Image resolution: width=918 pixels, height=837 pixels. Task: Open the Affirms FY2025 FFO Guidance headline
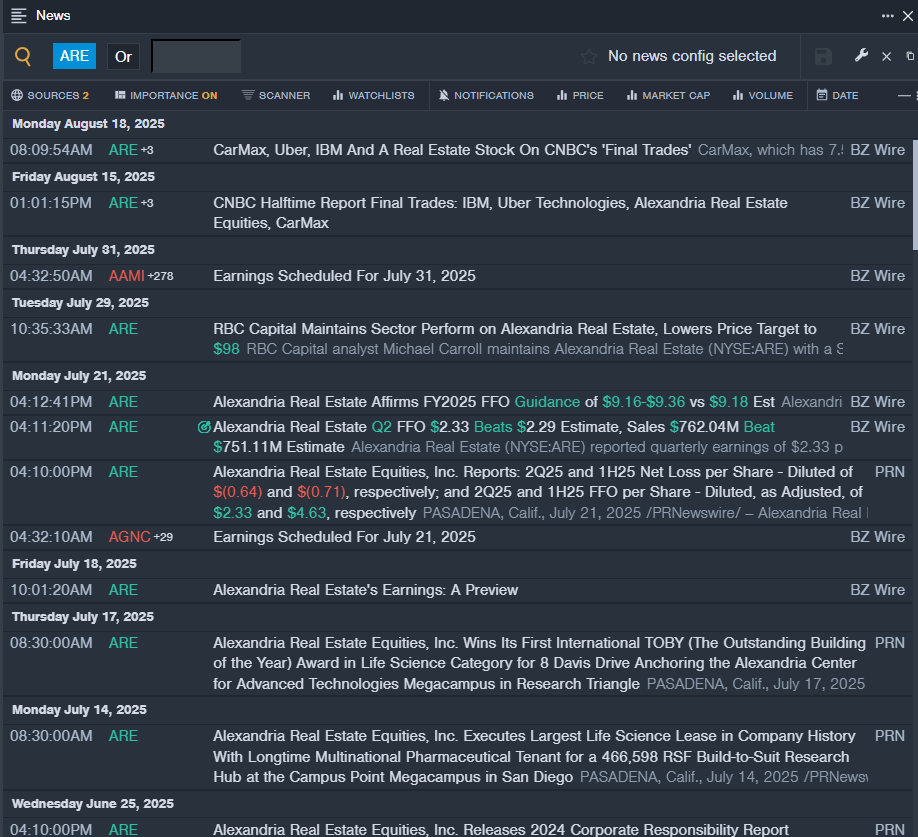(x=494, y=402)
